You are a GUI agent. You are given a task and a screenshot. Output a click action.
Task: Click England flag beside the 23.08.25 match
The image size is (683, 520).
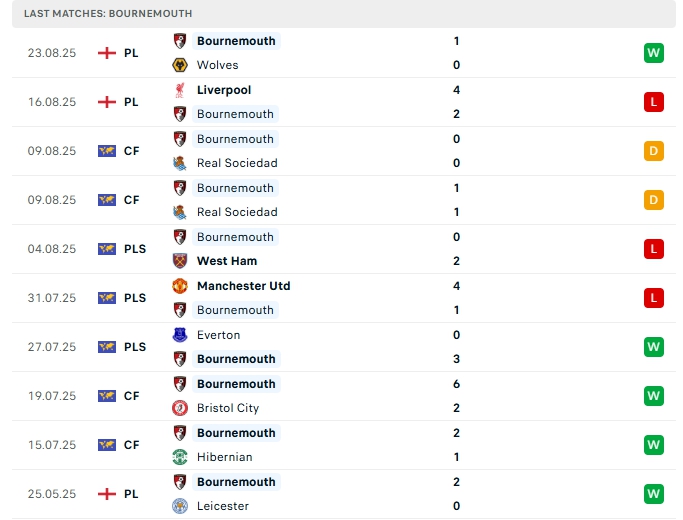pyautogui.click(x=107, y=53)
